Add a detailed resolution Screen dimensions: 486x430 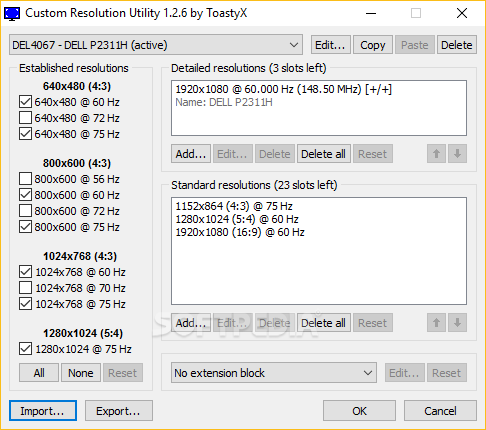coord(191,154)
